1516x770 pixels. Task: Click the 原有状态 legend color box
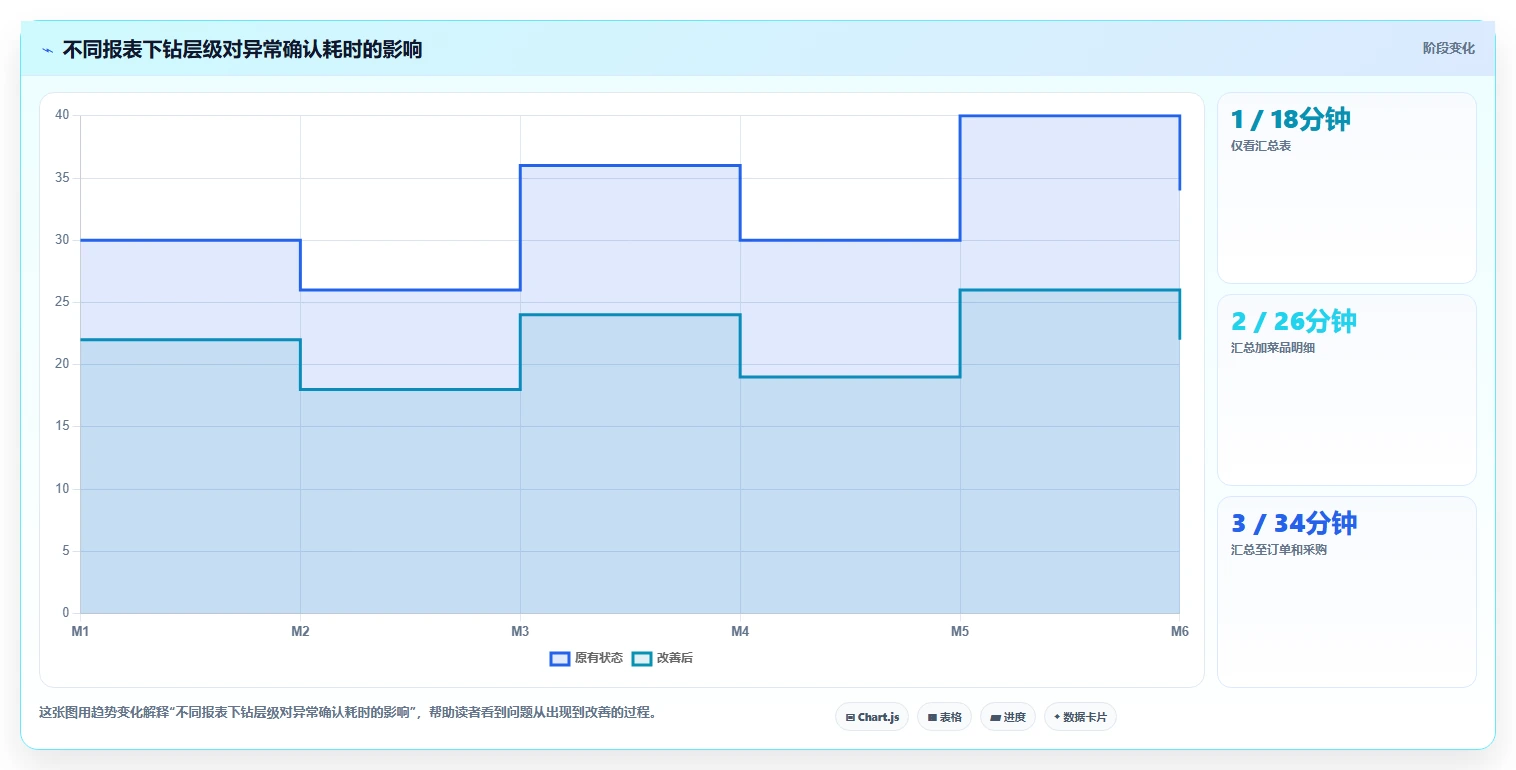click(560, 658)
